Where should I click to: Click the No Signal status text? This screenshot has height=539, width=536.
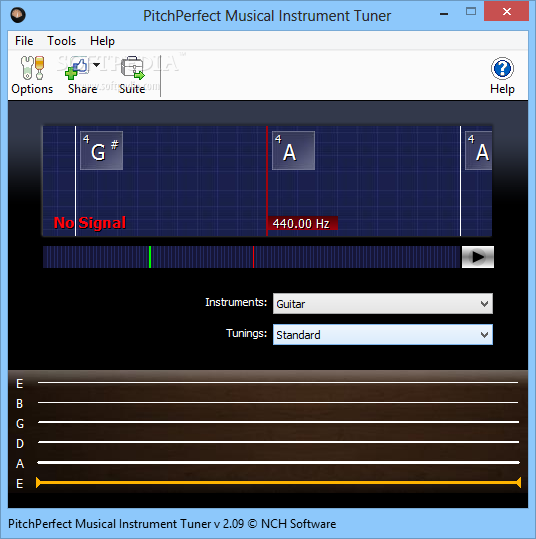click(x=90, y=223)
